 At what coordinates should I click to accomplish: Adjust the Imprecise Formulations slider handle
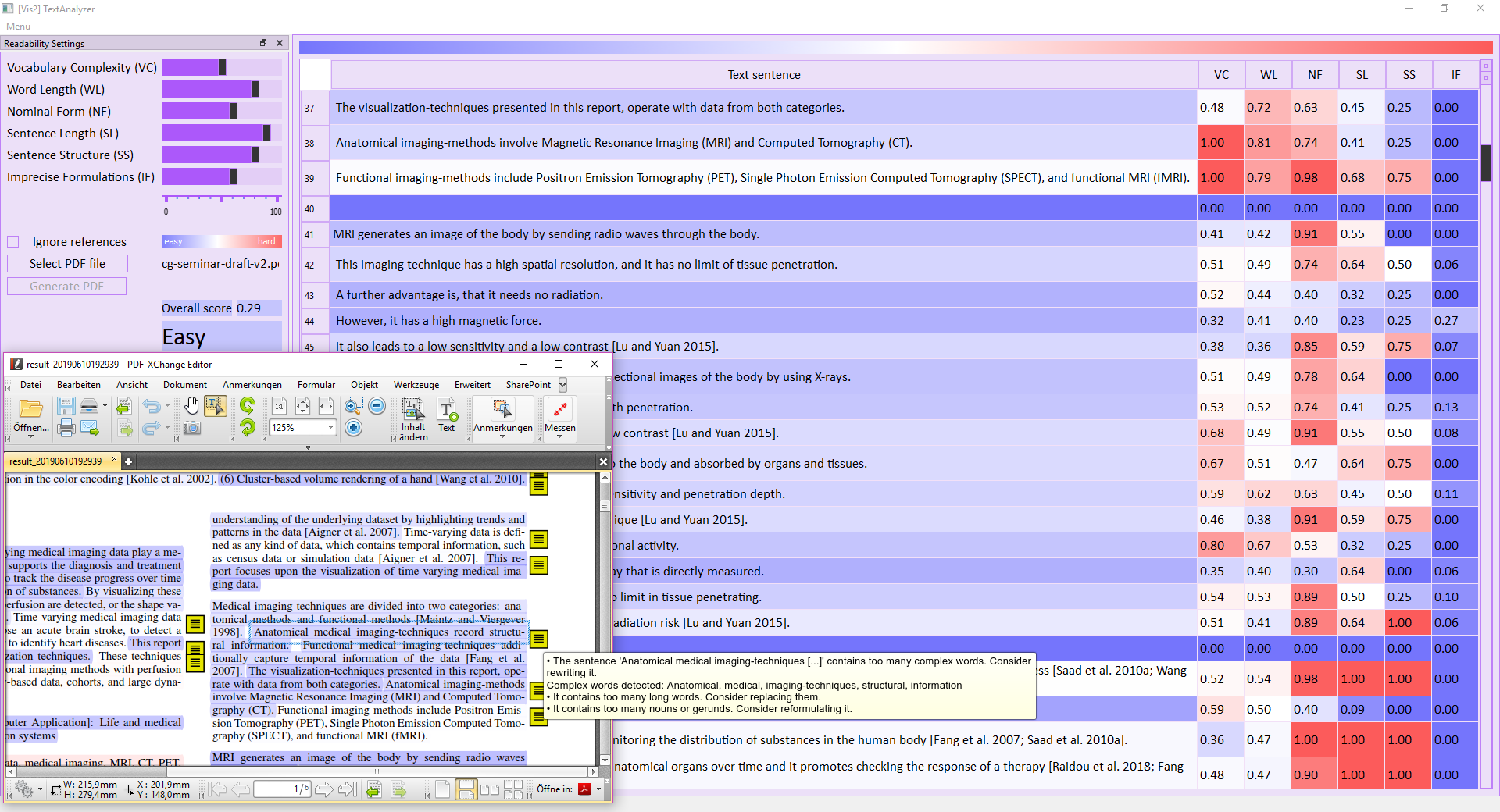coord(234,176)
